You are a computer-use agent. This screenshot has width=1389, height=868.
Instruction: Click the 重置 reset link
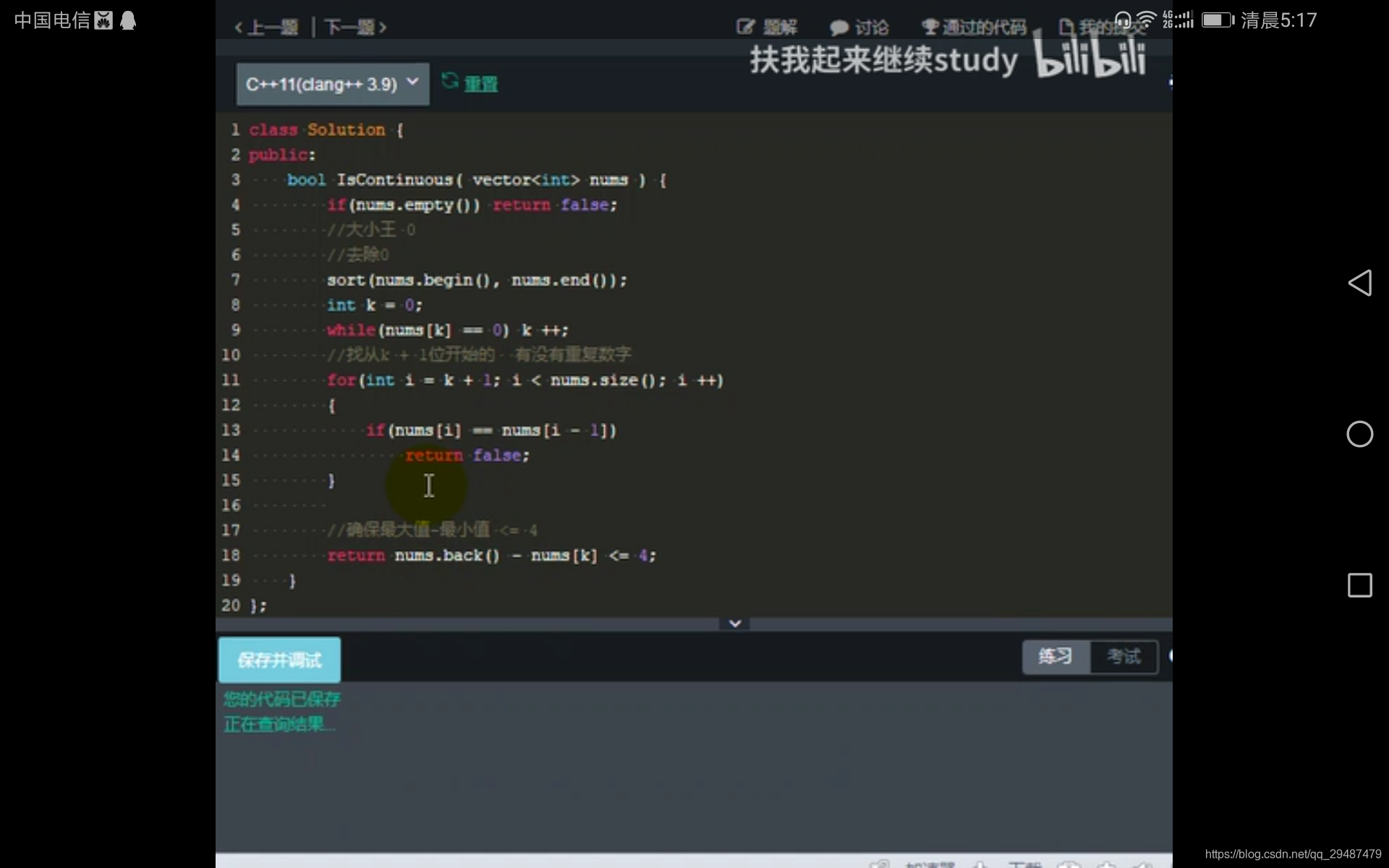click(480, 84)
